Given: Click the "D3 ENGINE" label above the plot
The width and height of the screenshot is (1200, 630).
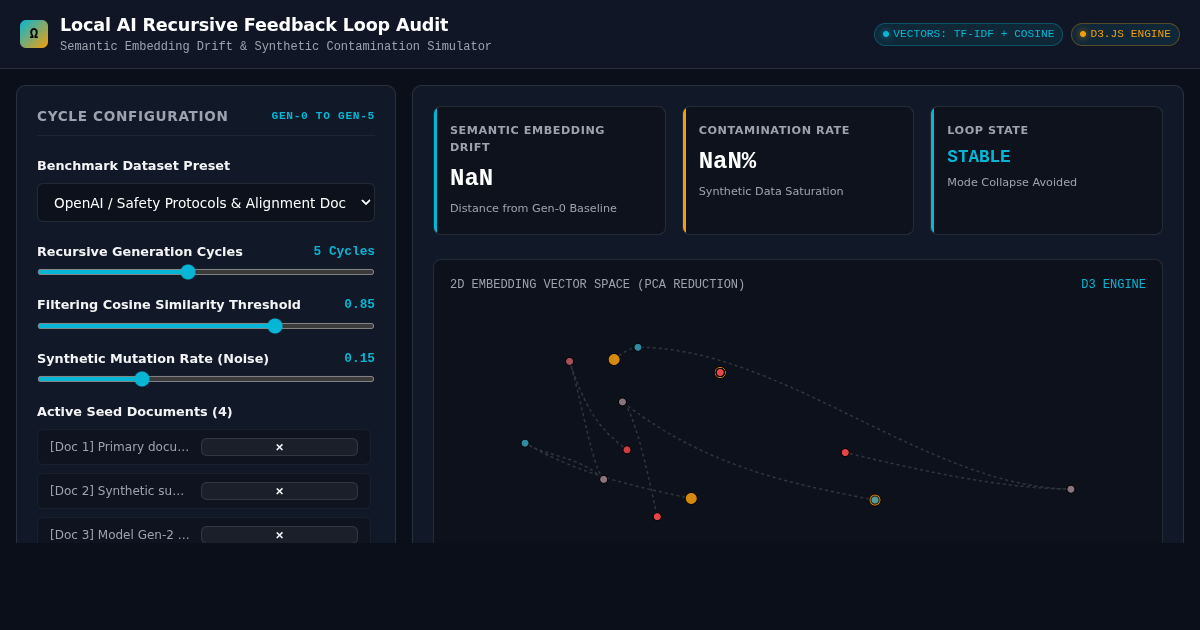Looking at the screenshot, I should click(x=1113, y=285).
